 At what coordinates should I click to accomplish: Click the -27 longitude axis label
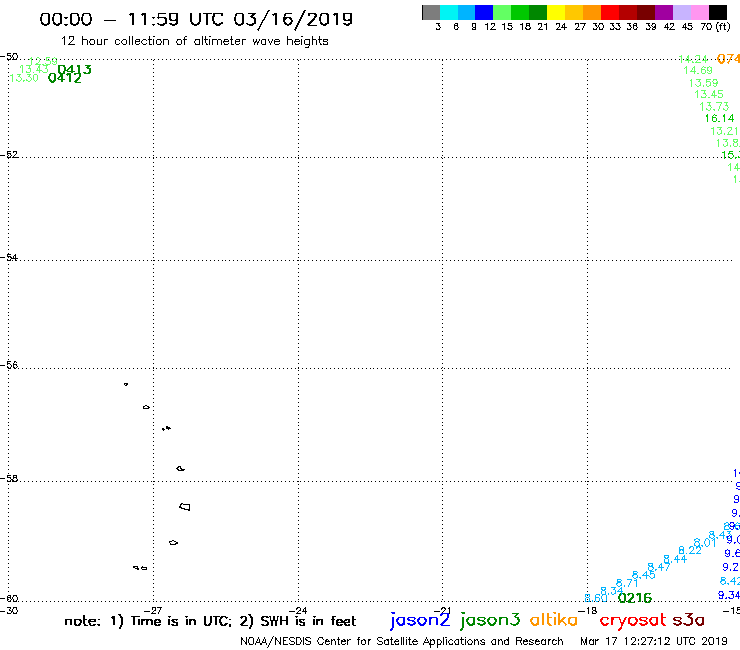153,610
